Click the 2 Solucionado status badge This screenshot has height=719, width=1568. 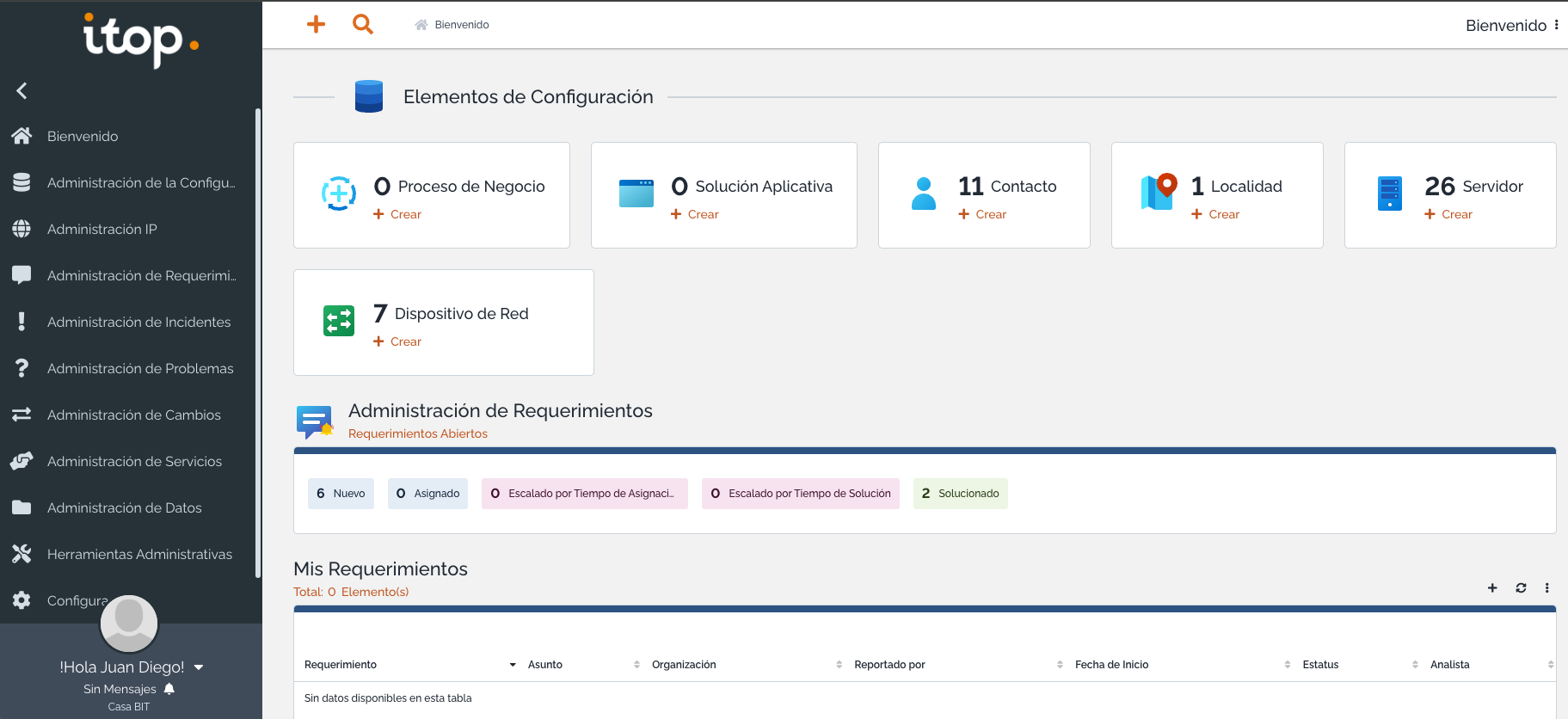pyautogui.click(x=960, y=494)
